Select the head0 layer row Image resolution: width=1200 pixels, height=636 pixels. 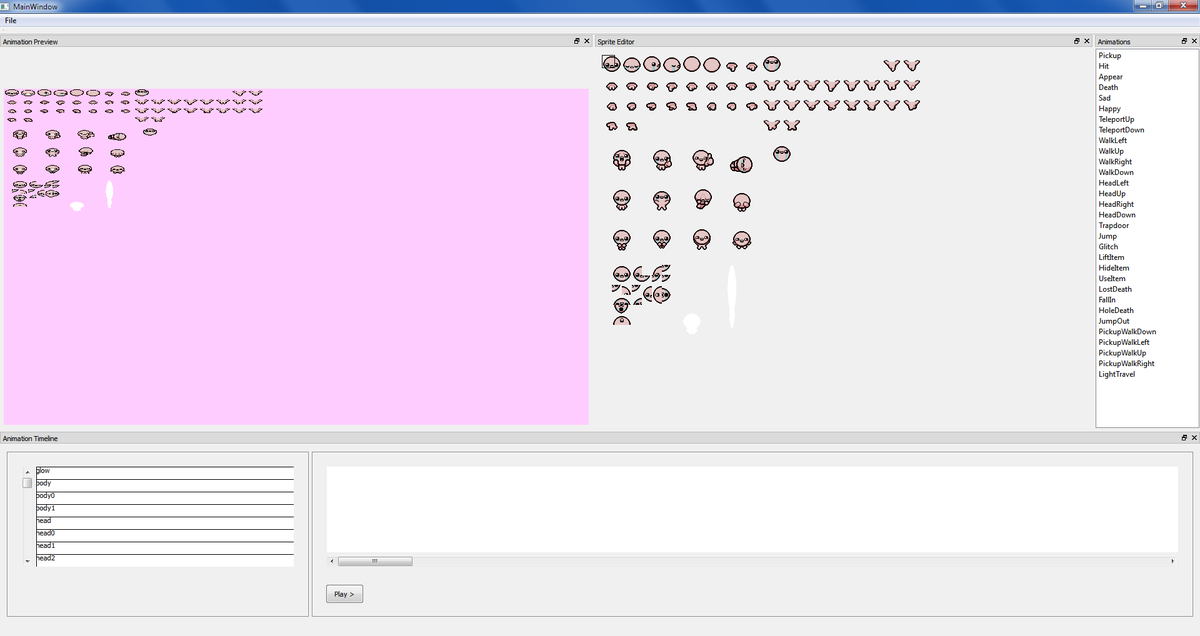(165, 535)
